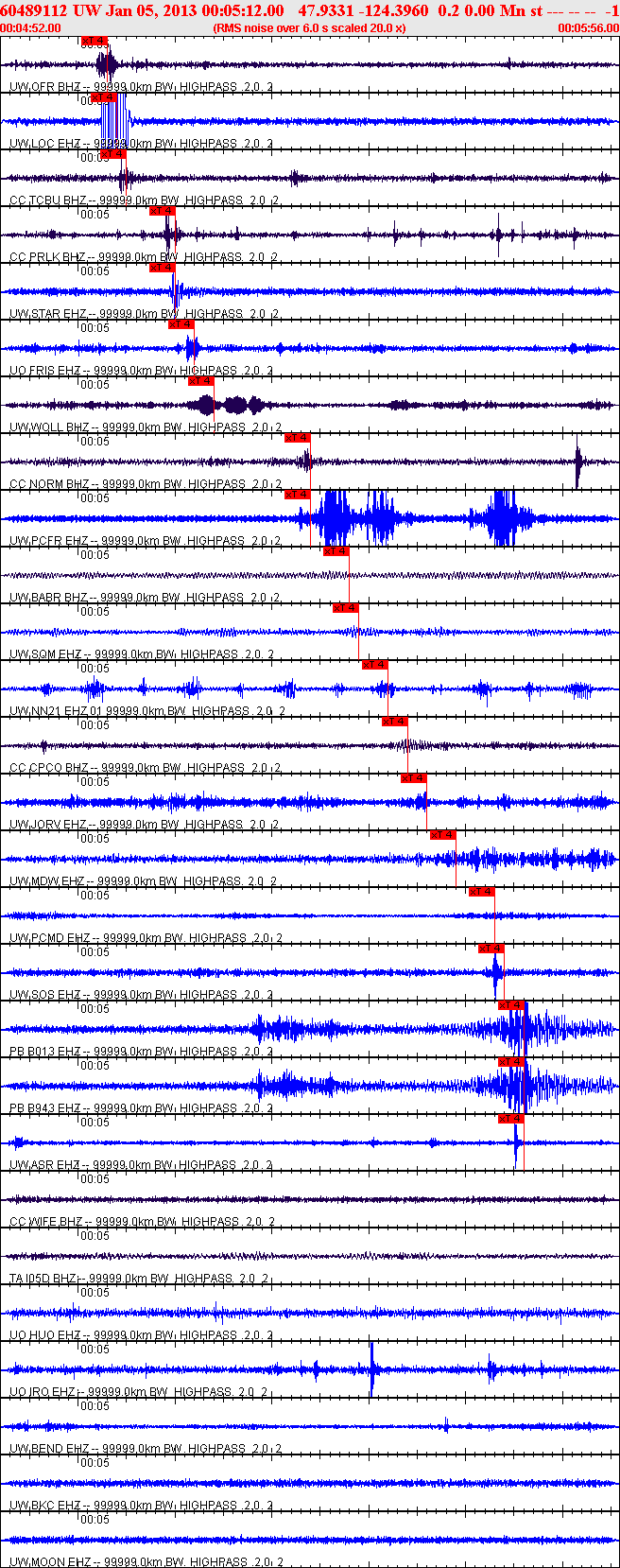
Task: Select the CC.PRLK BHZ station label
Action: pos(143,257)
